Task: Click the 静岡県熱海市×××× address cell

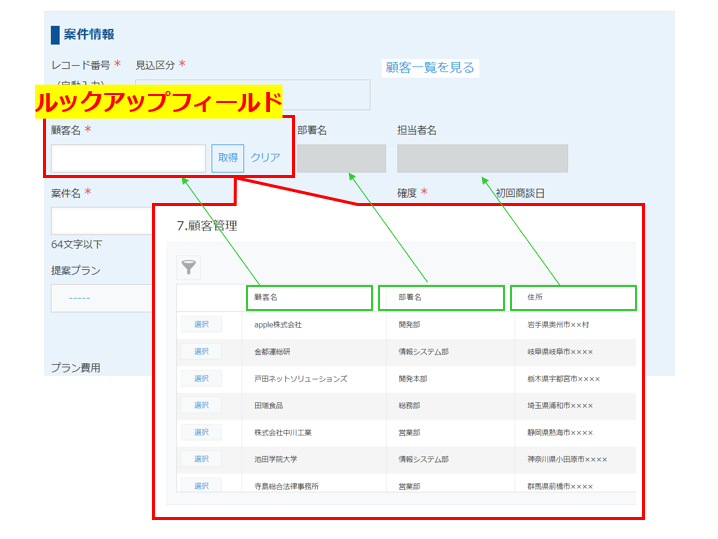Action: pos(560,433)
